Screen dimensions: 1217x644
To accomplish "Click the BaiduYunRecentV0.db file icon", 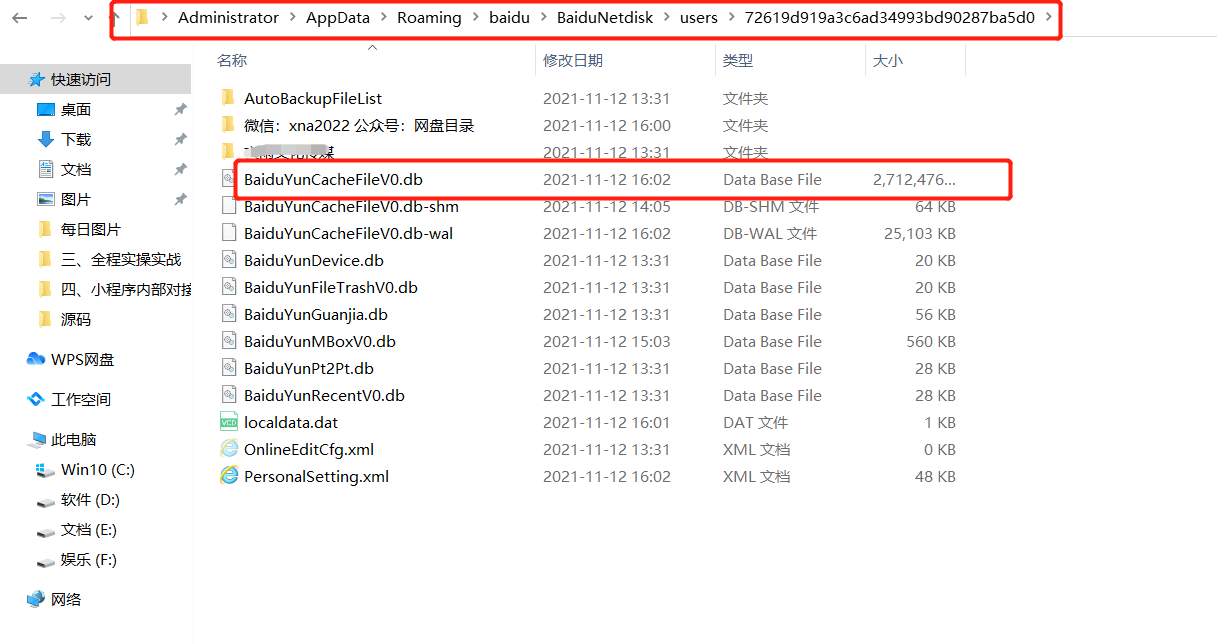I will click(x=228, y=395).
